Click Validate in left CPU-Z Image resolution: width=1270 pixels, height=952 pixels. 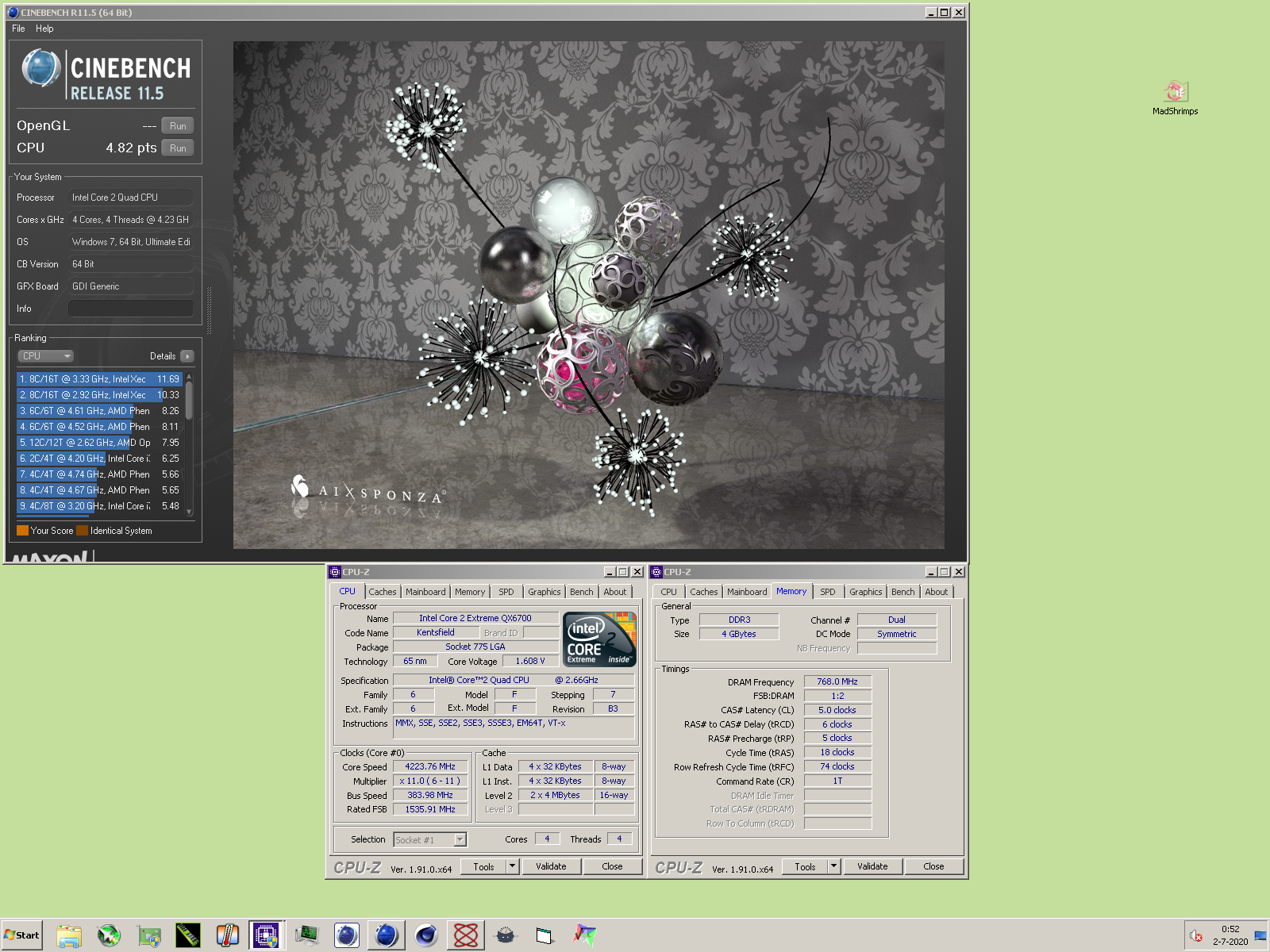coord(551,866)
